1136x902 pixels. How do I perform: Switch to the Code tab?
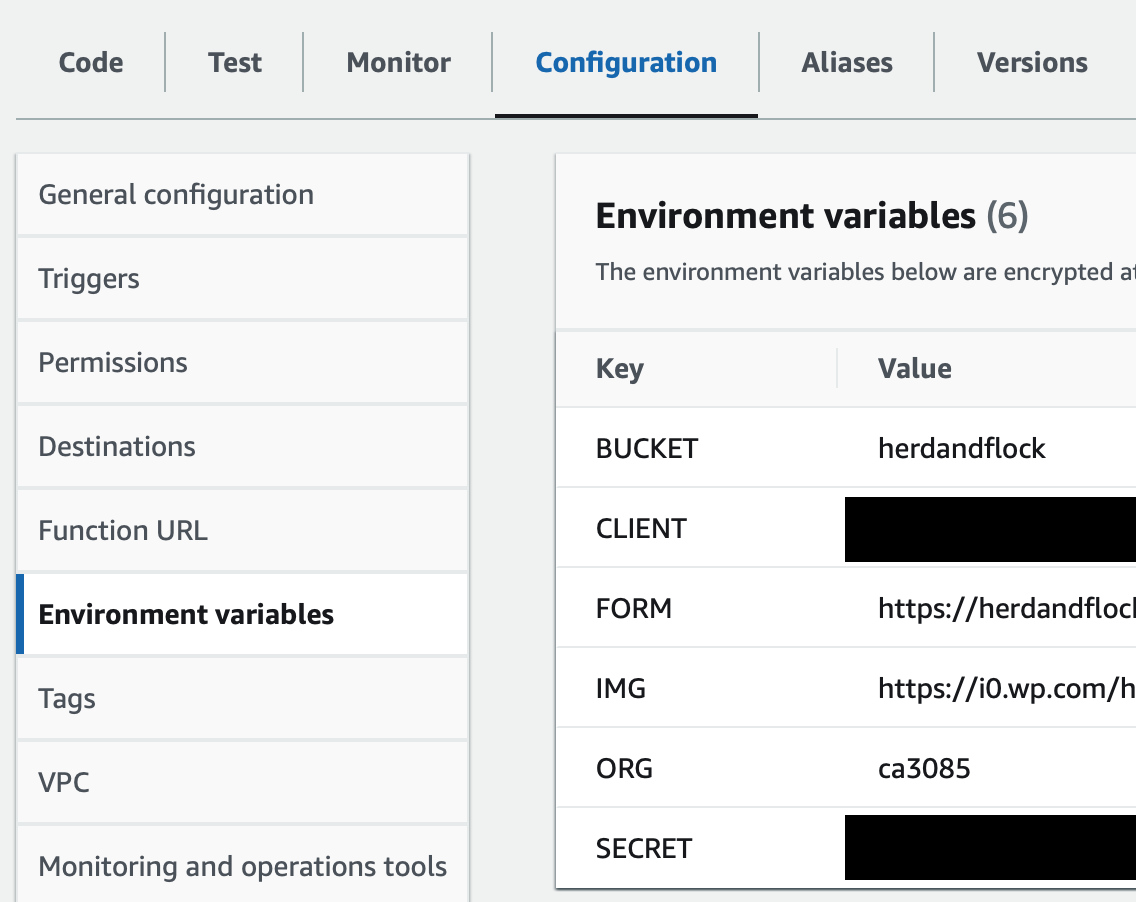90,62
